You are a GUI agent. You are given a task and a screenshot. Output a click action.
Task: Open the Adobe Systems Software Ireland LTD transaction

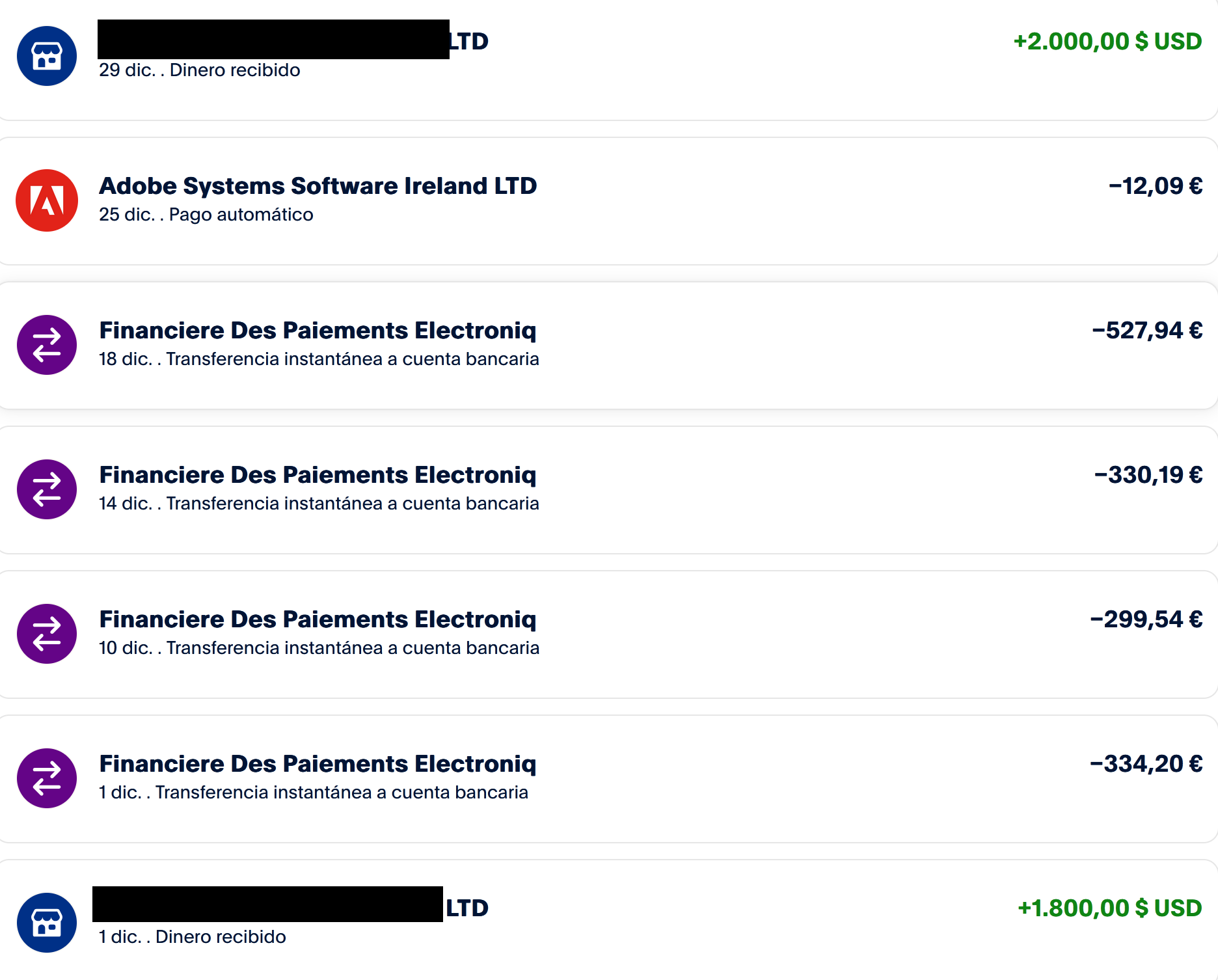[x=318, y=186]
